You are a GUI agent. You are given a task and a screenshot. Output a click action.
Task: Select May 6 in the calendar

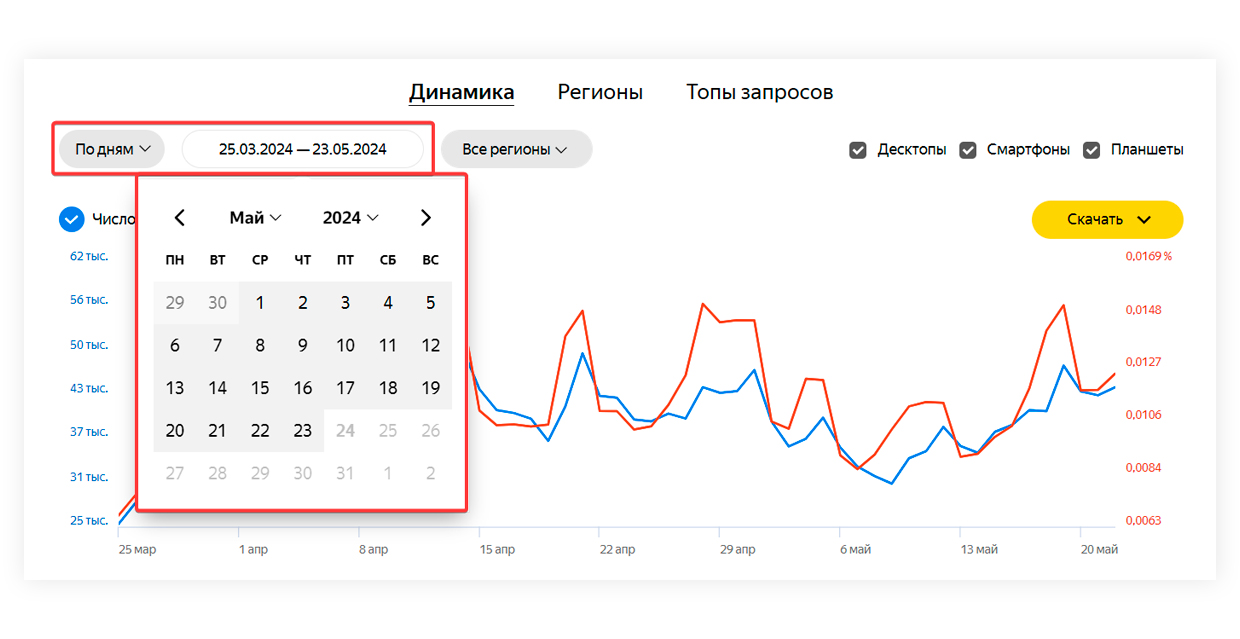coord(175,346)
